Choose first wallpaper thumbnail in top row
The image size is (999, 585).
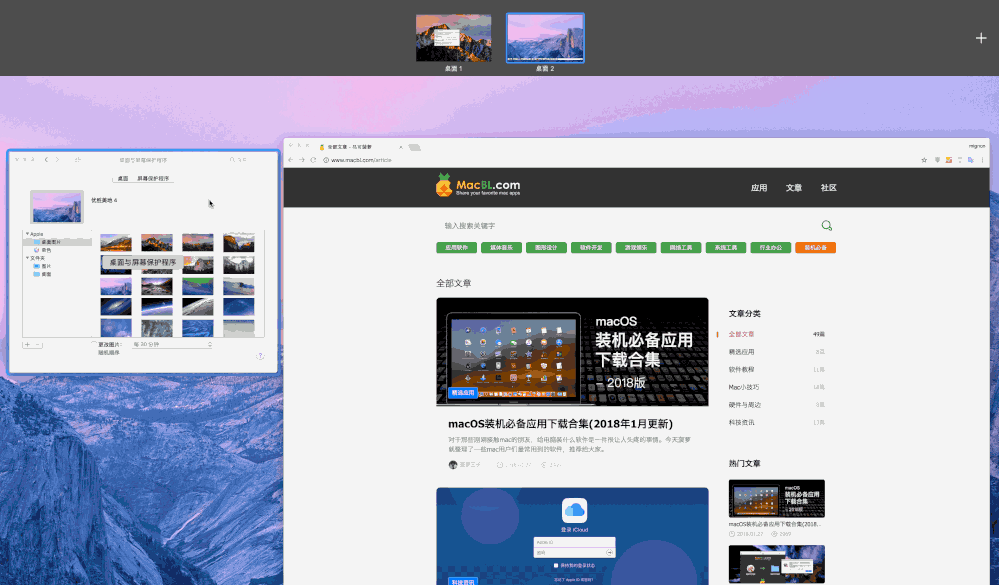pyautogui.click(x=116, y=242)
